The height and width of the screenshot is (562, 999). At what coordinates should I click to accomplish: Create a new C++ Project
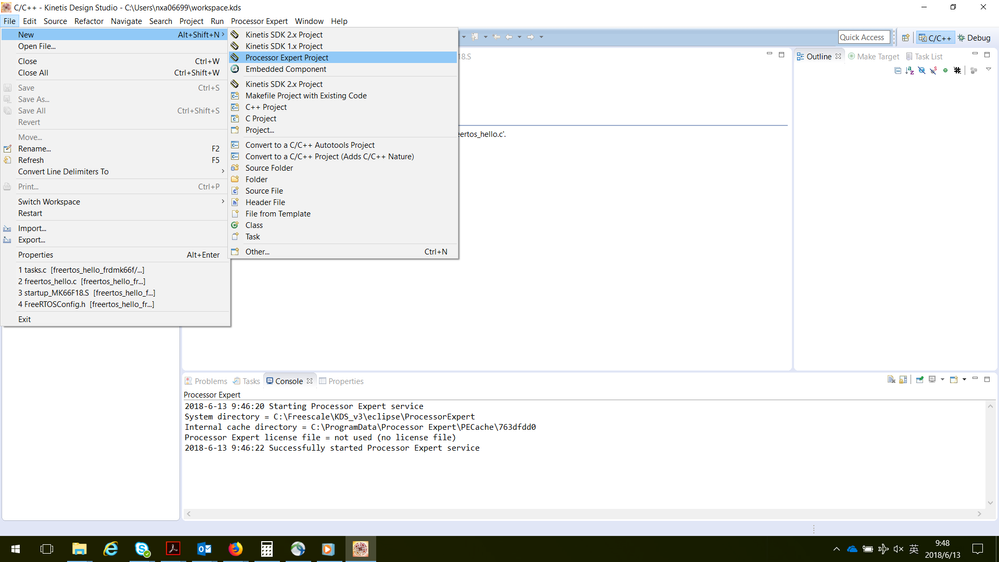coord(343,107)
